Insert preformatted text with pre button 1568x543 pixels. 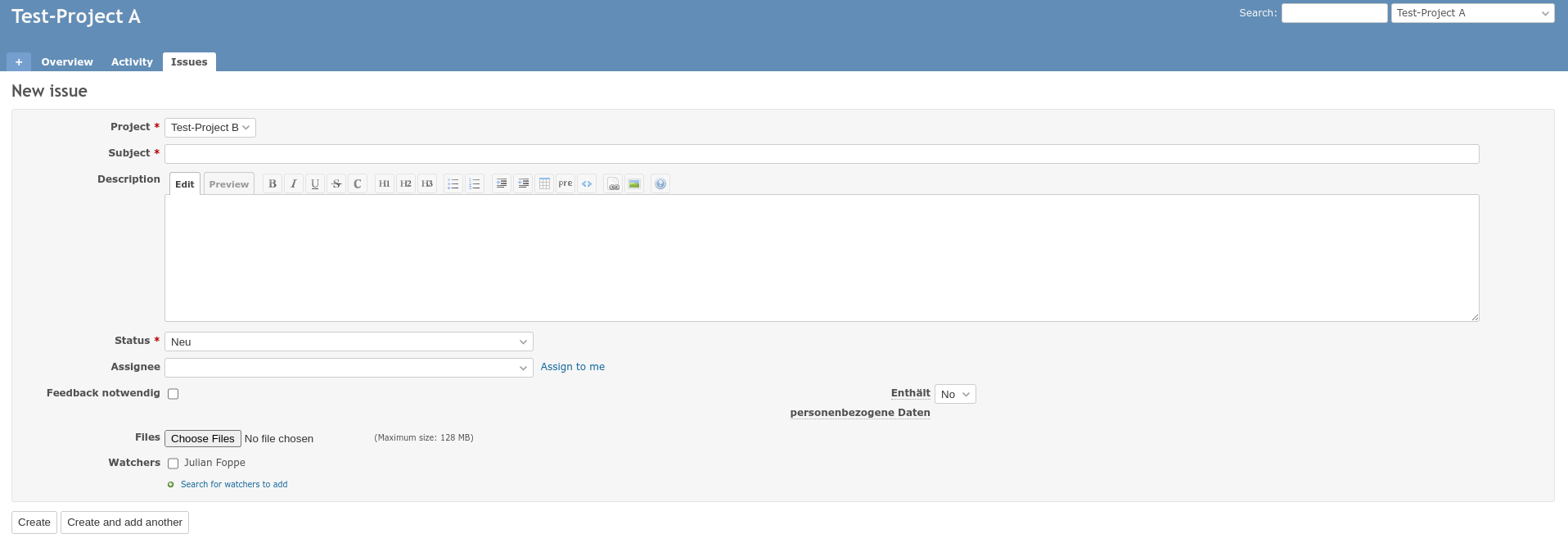[565, 183]
